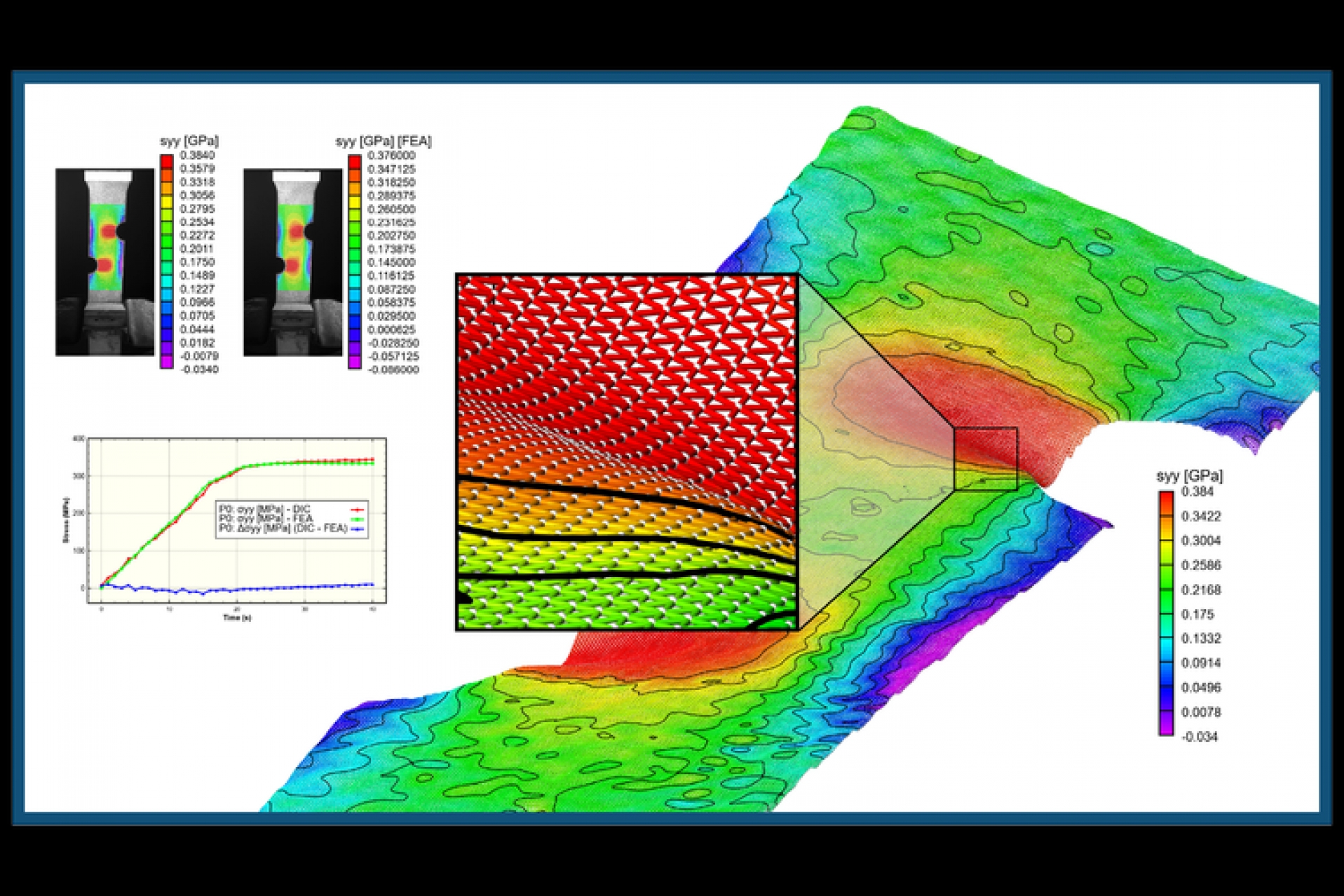Image resolution: width=1344 pixels, height=896 pixels.
Task: Click red top of right color bar at 0.384
Action: pos(1165,498)
